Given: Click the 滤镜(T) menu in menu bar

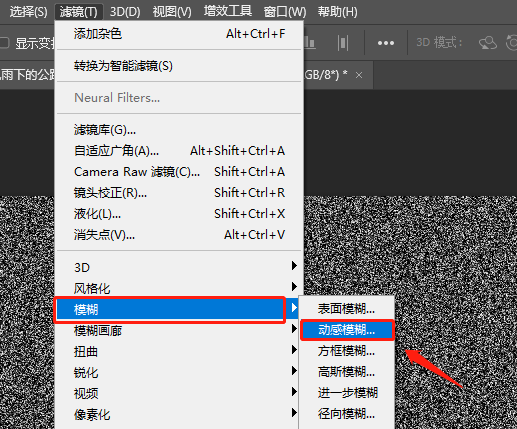Looking at the screenshot, I should [x=79, y=12].
